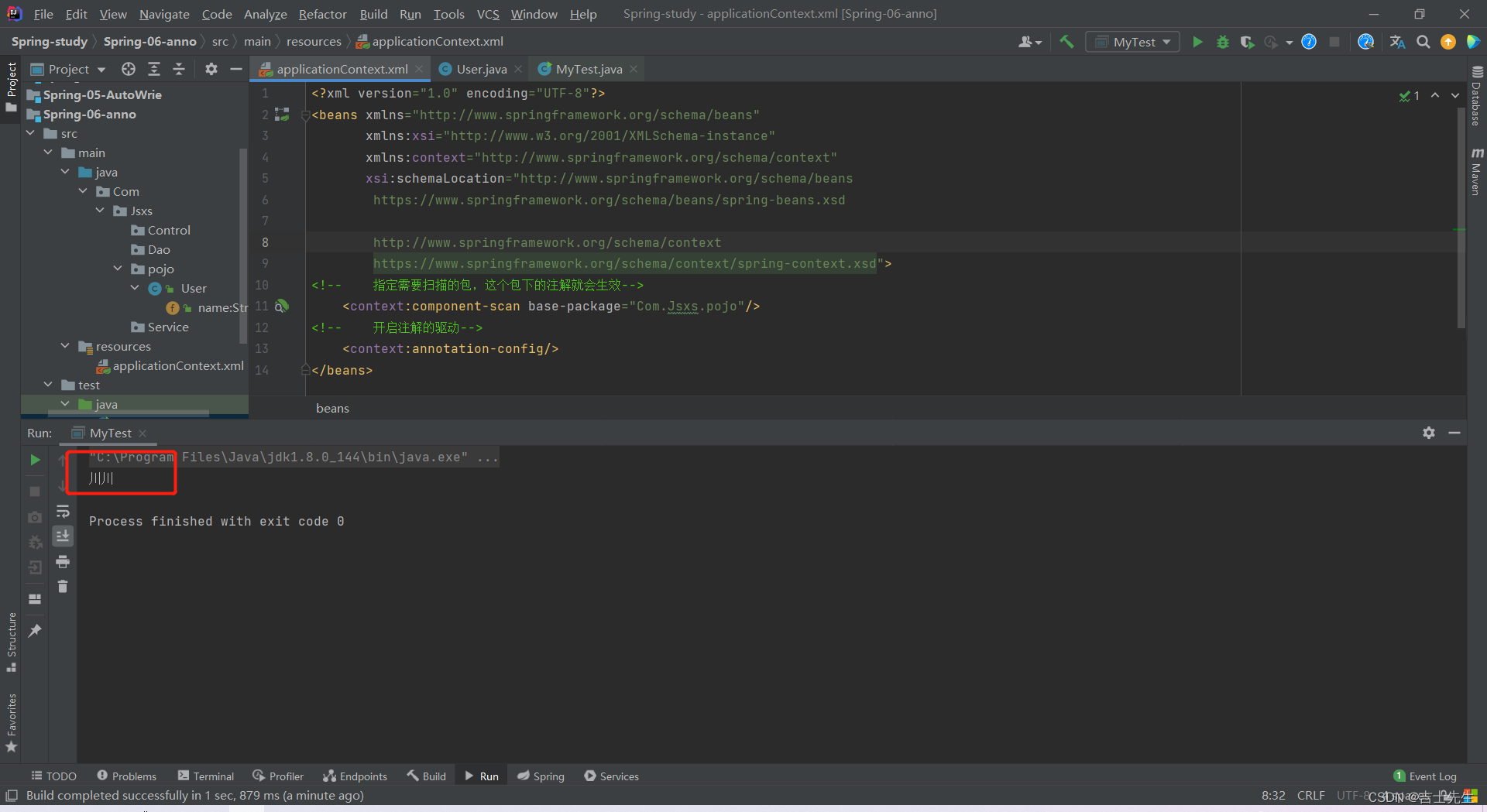Collapse the pojo package

pos(118,269)
